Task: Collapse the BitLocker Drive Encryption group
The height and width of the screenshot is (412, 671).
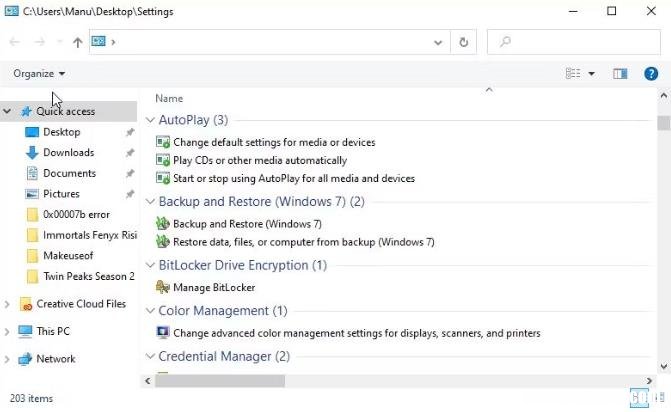Action: pyautogui.click(x=150, y=265)
